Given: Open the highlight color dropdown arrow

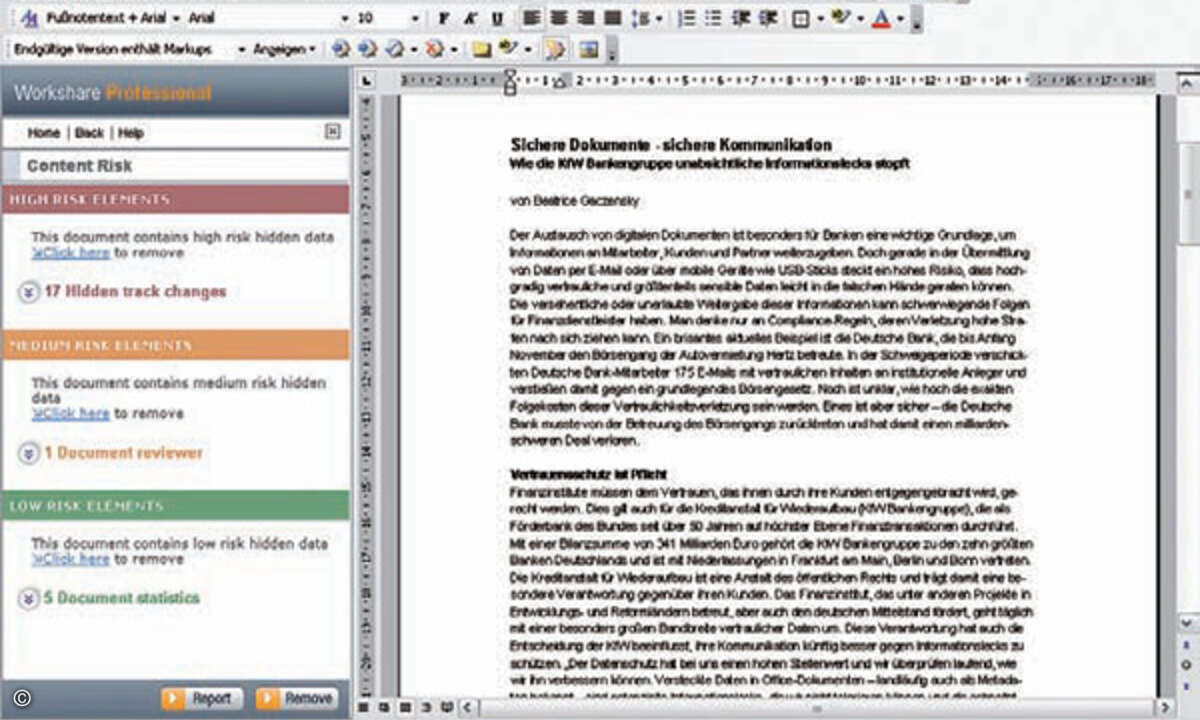Looking at the screenshot, I should tap(861, 18).
